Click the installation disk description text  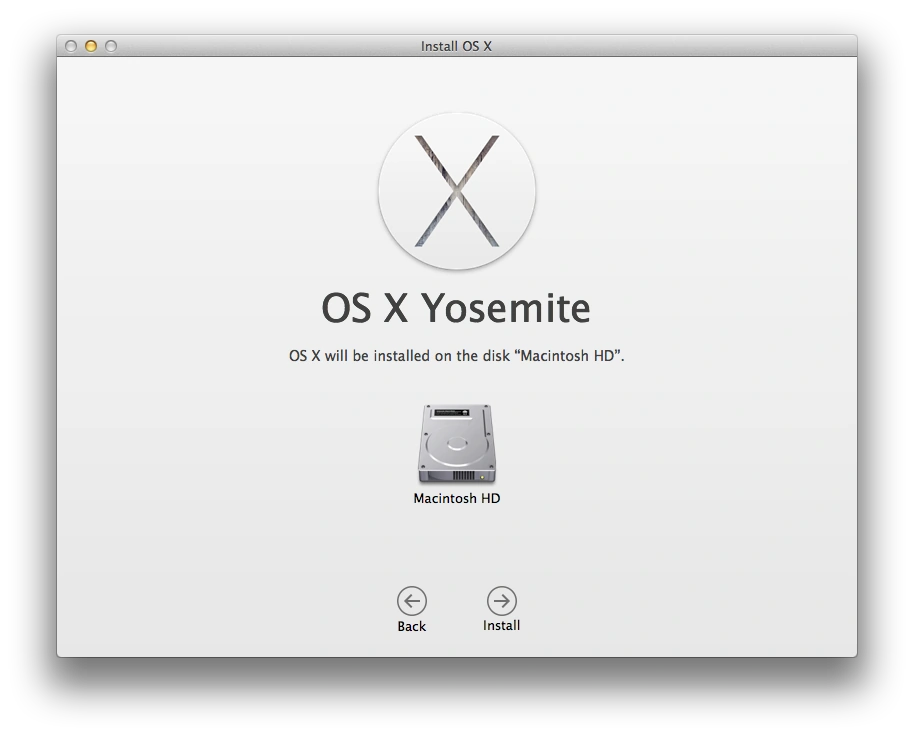(x=456, y=355)
